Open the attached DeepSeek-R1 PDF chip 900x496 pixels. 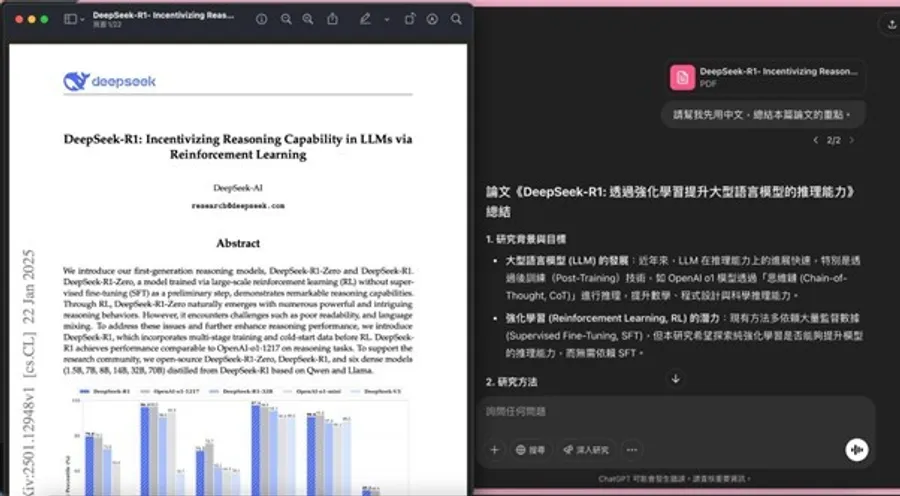pyautogui.click(x=766, y=77)
